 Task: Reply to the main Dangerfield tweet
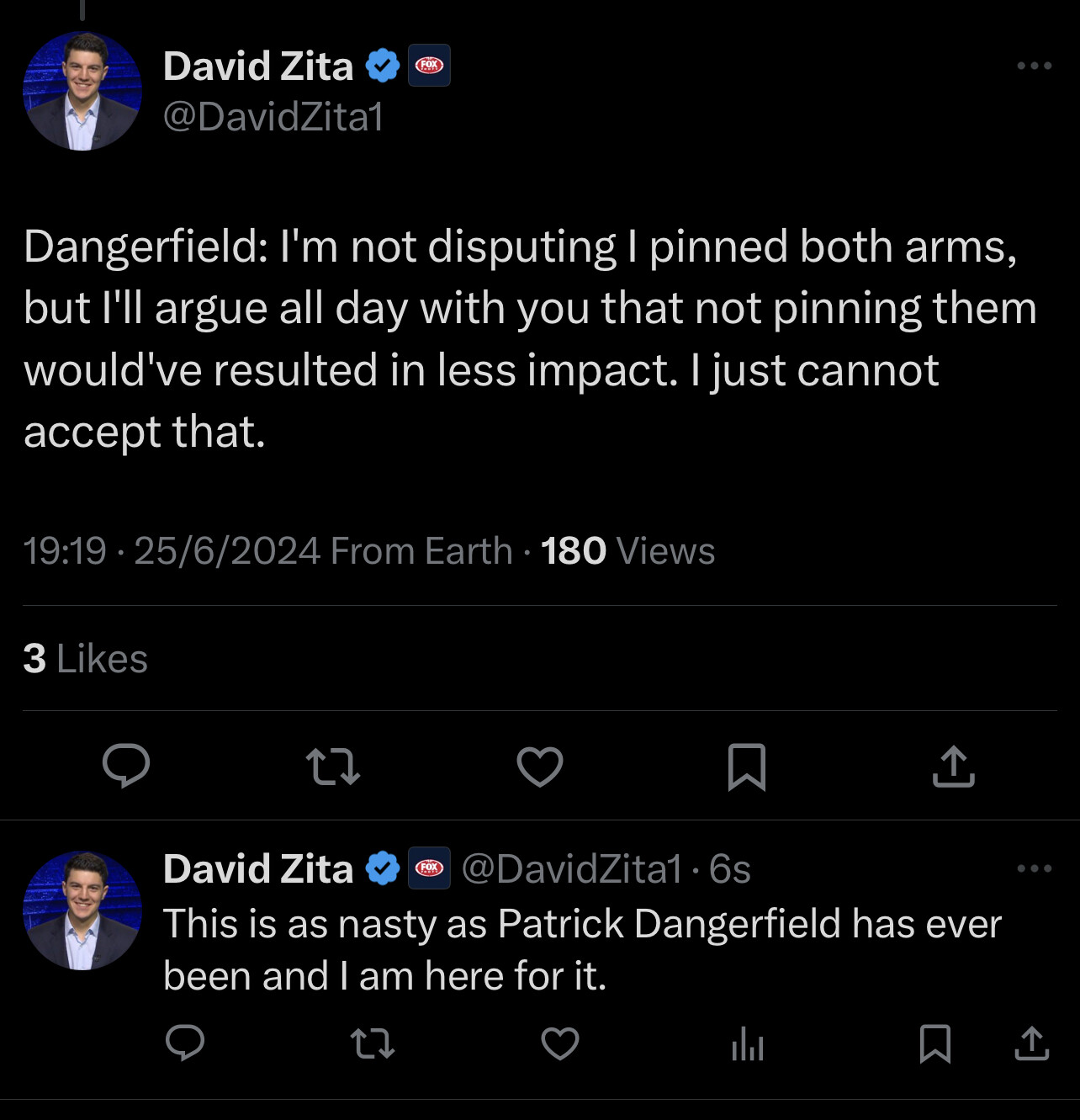(x=126, y=766)
